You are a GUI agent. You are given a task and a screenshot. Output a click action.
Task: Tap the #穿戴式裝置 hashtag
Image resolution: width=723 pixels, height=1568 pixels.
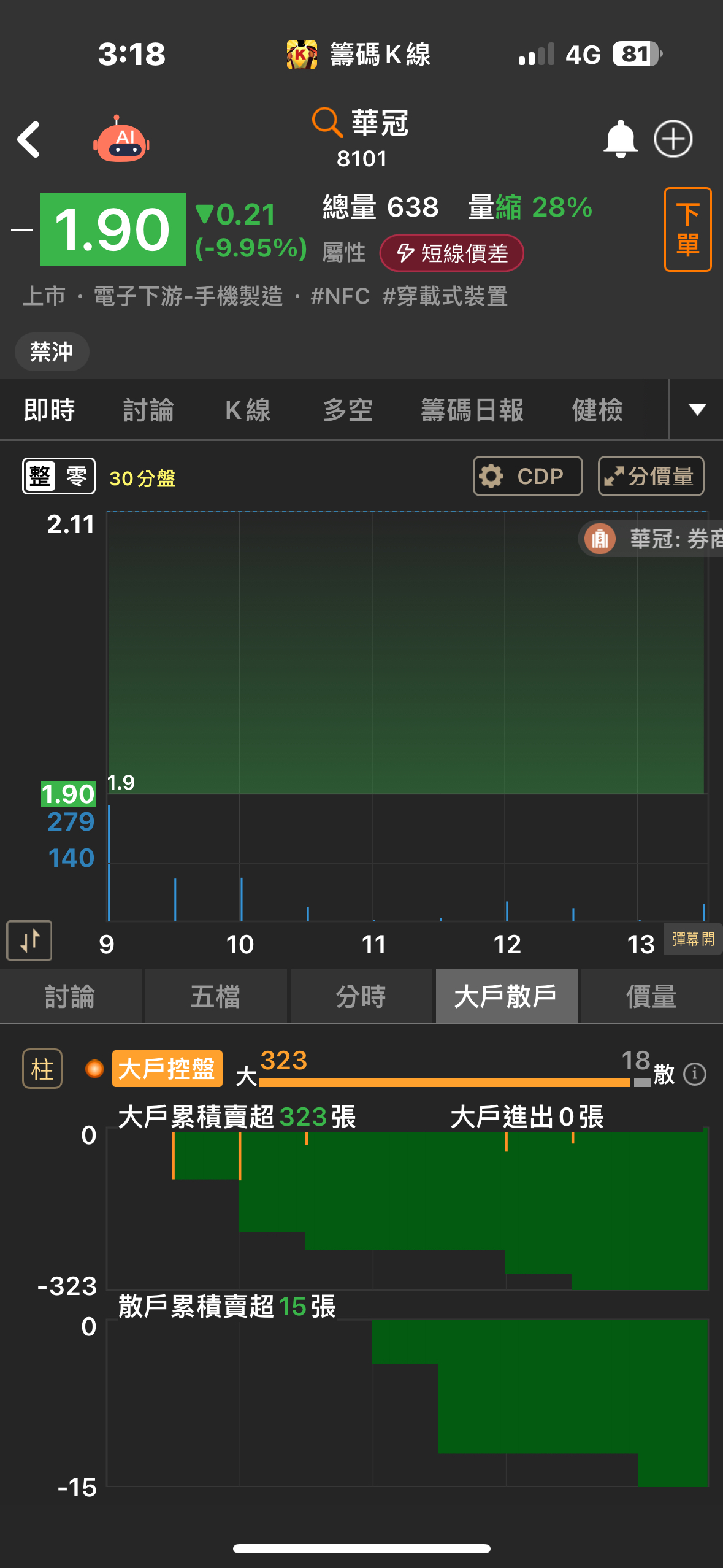445,296
